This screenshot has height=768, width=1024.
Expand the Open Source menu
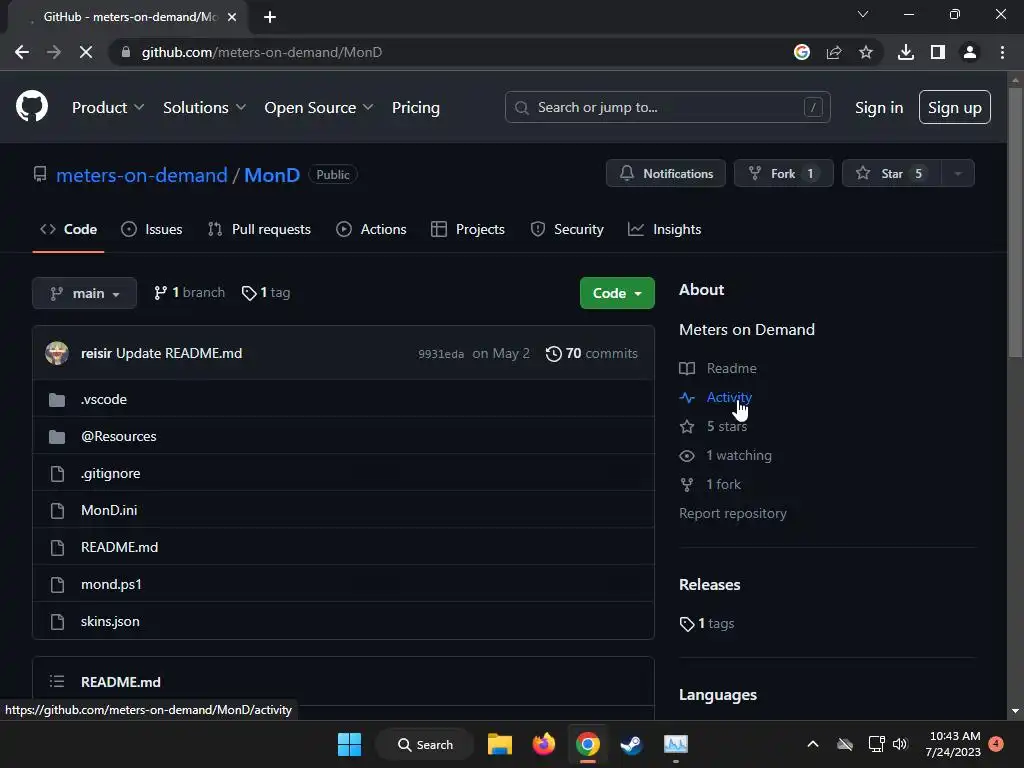319,108
